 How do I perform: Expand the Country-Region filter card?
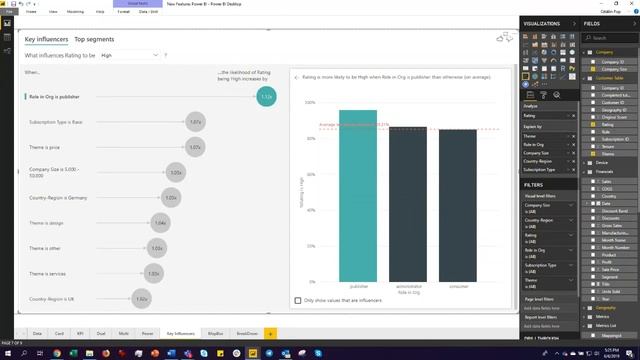click(x=571, y=220)
